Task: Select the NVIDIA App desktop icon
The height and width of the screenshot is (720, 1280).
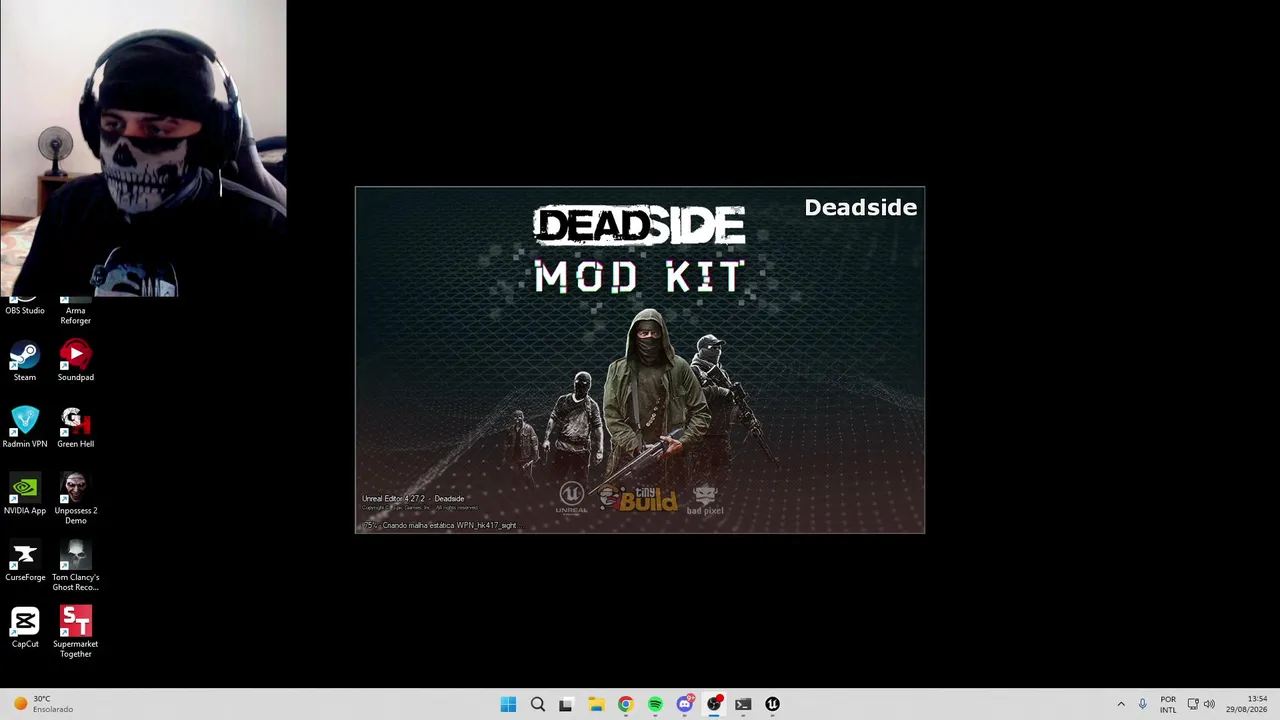Action: point(25,495)
